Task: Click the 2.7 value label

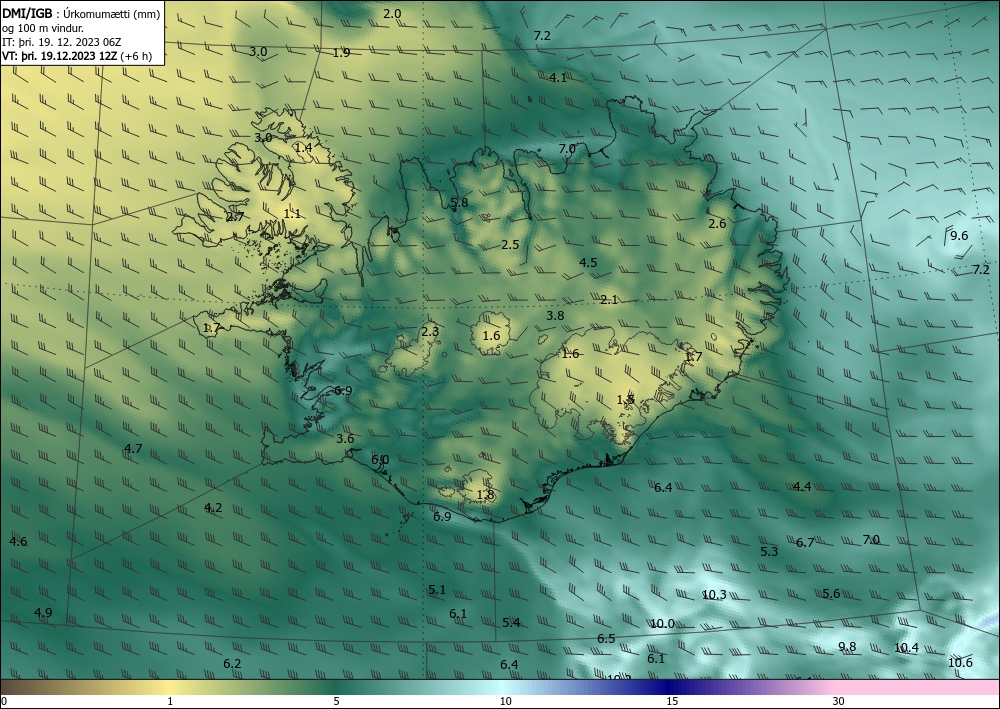Action: (235, 217)
